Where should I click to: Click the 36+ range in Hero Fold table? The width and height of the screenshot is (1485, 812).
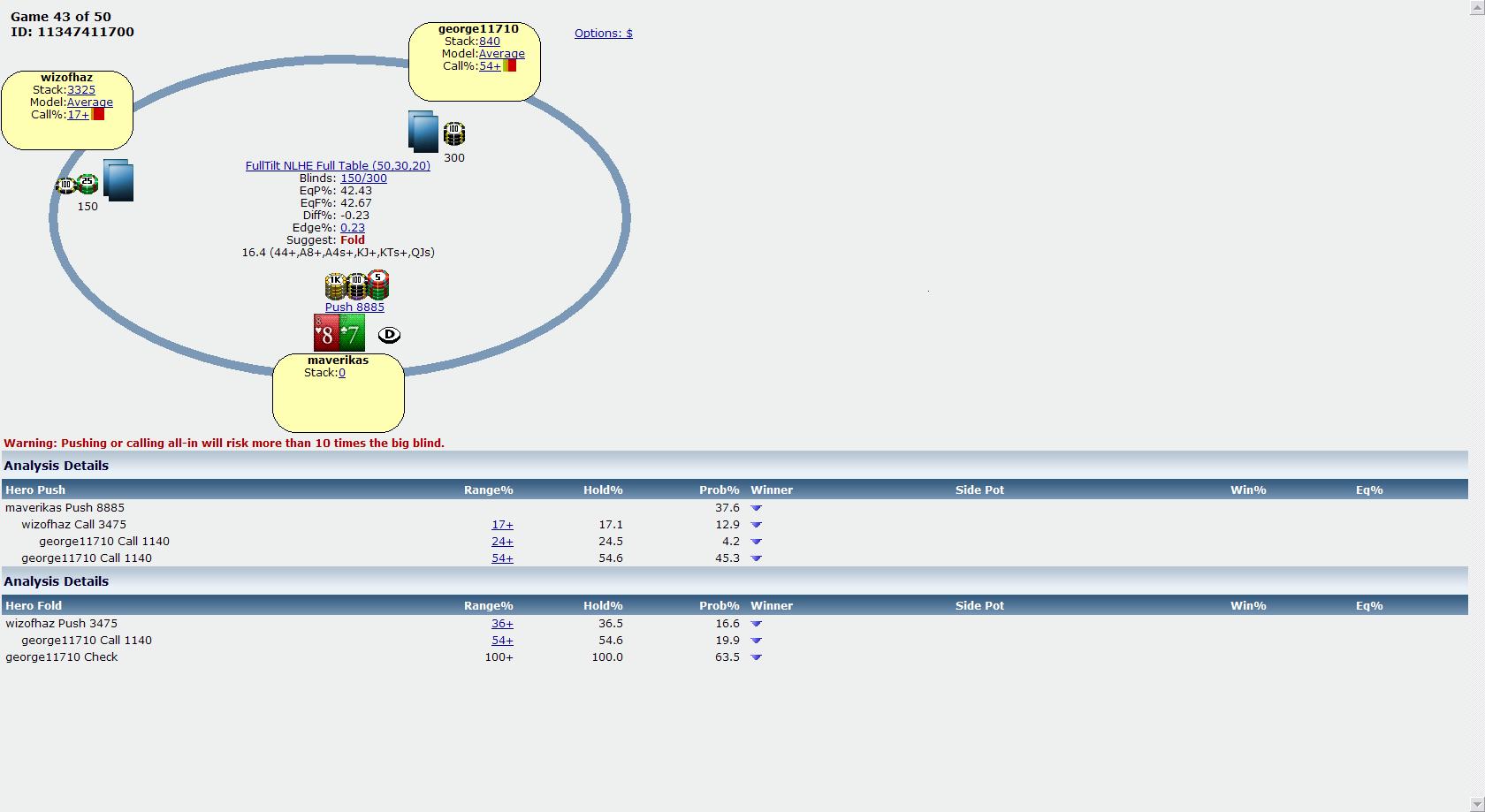[502, 623]
